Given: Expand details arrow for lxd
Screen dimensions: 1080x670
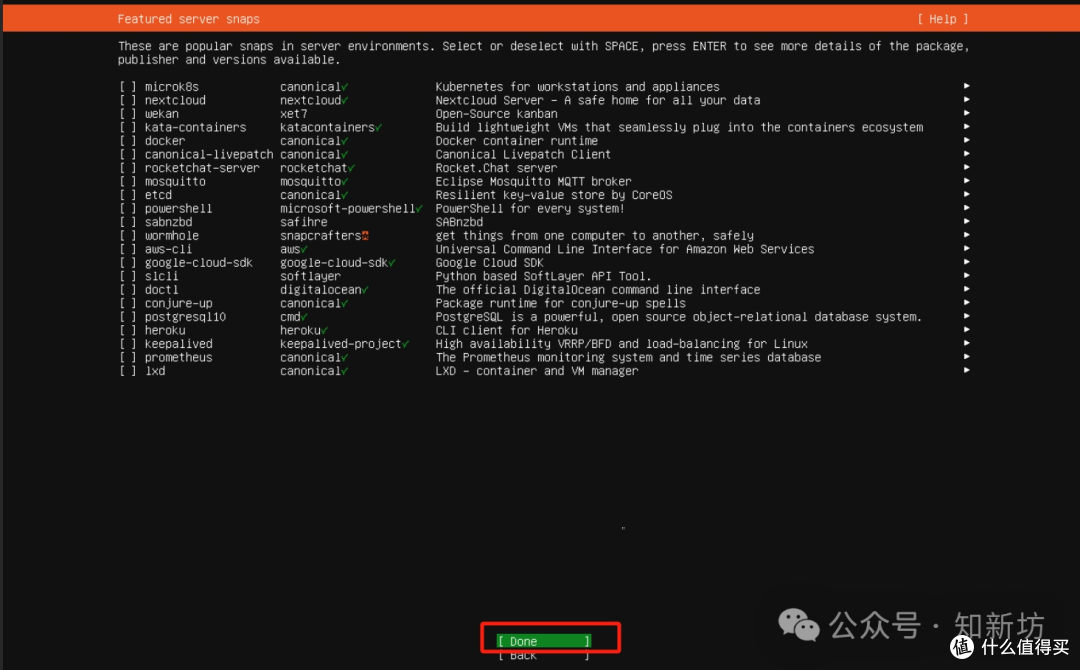Looking at the screenshot, I should pyautogui.click(x=965, y=370).
